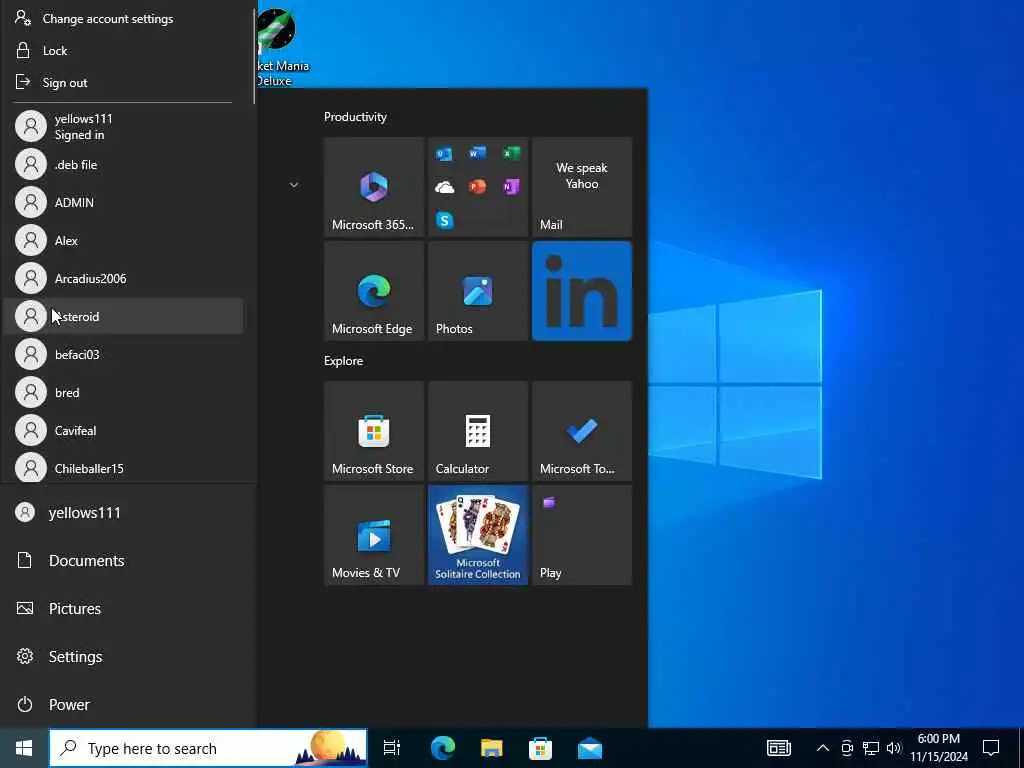Open the clock showing 6:00 PM
The image size is (1024, 768).
pyautogui.click(x=938, y=748)
